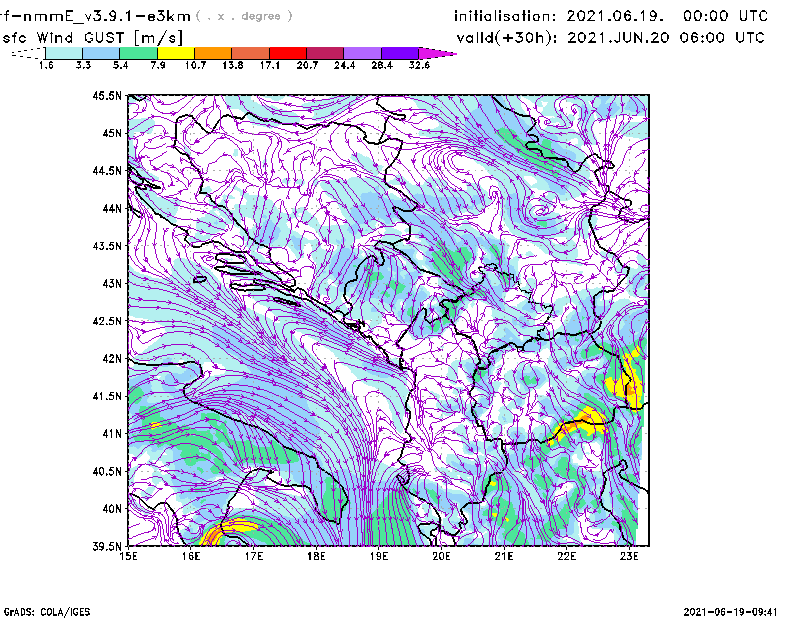Click the 'GrADS: COLA/IGES' footer label
This screenshot has height=618, width=800.
(46, 611)
